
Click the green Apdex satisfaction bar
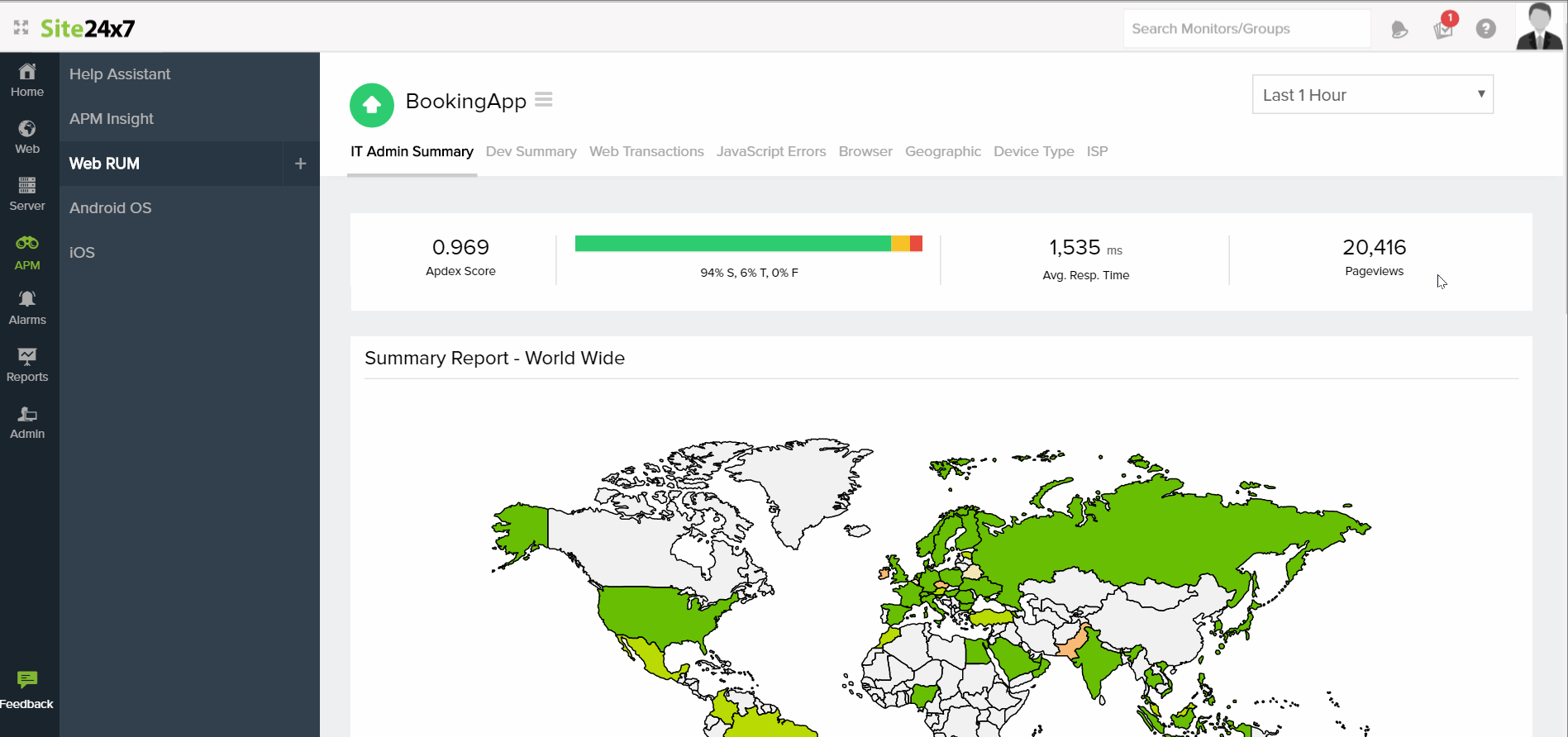732,244
